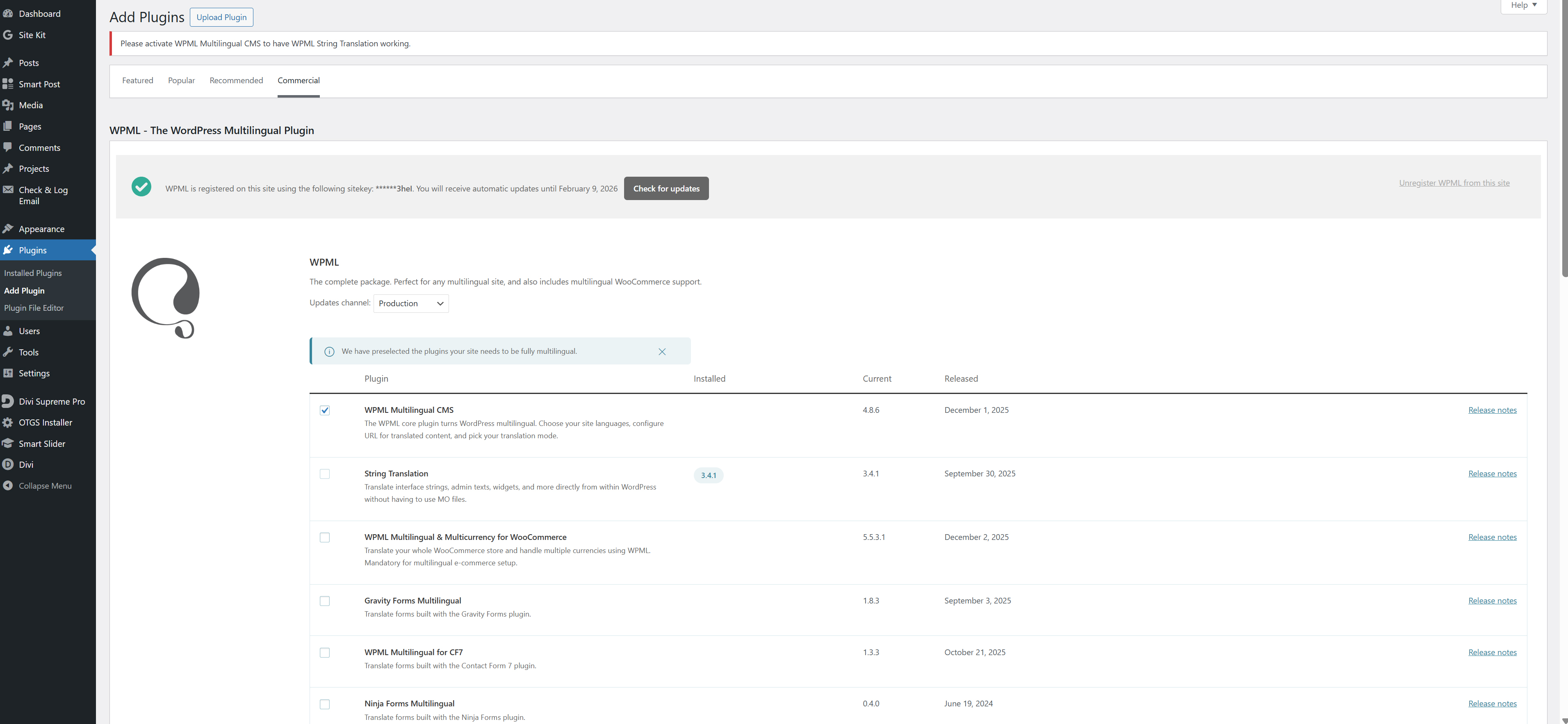Viewport: 1568px width, 724px height.
Task: Check the String Translation checkbox
Action: click(x=324, y=474)
